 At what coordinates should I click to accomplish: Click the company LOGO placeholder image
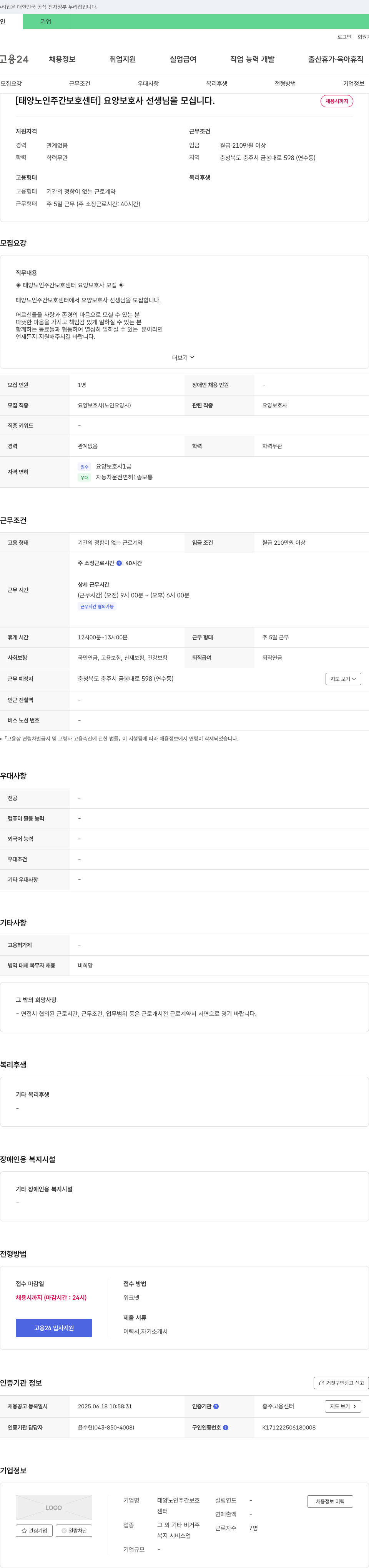pos(54,1507)
